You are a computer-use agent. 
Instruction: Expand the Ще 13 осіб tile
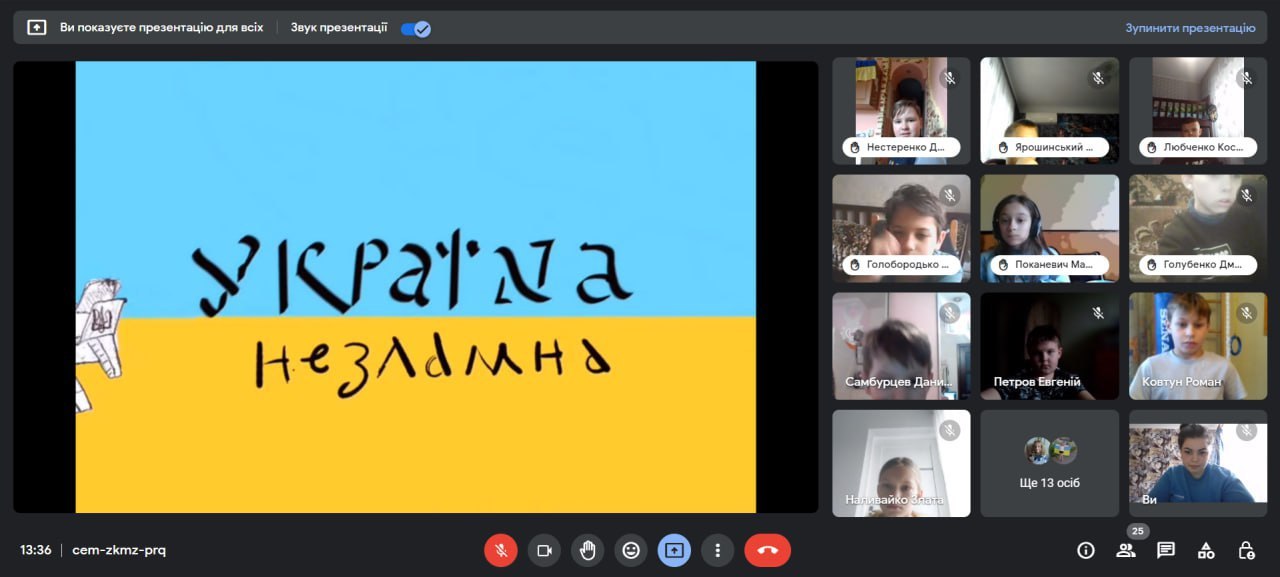1049,463
